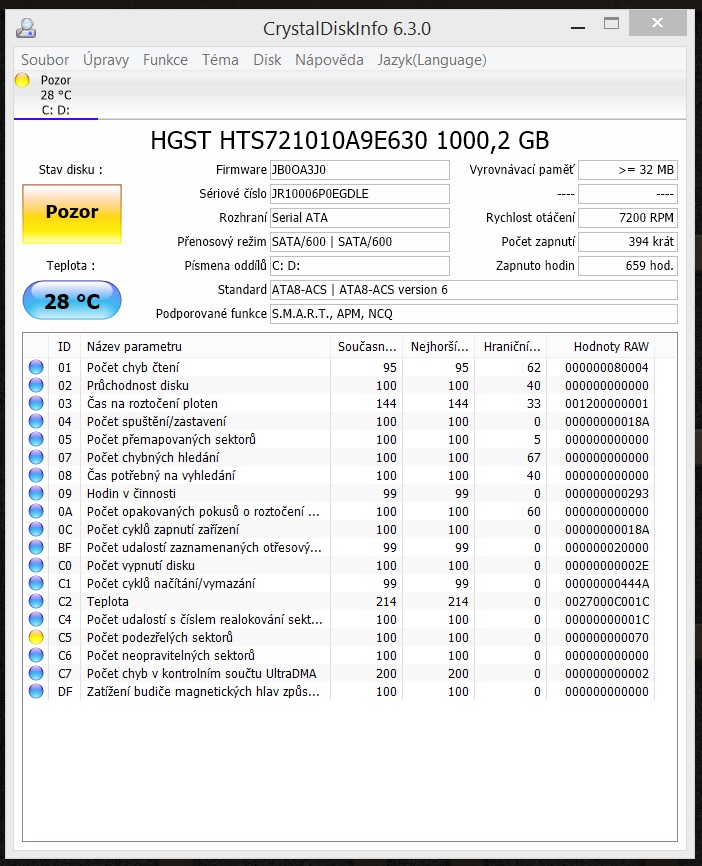The image size is (702, 866).
Task: Click blue status orb for row DF
Action: pyautogui.click(x=36, y=692)
